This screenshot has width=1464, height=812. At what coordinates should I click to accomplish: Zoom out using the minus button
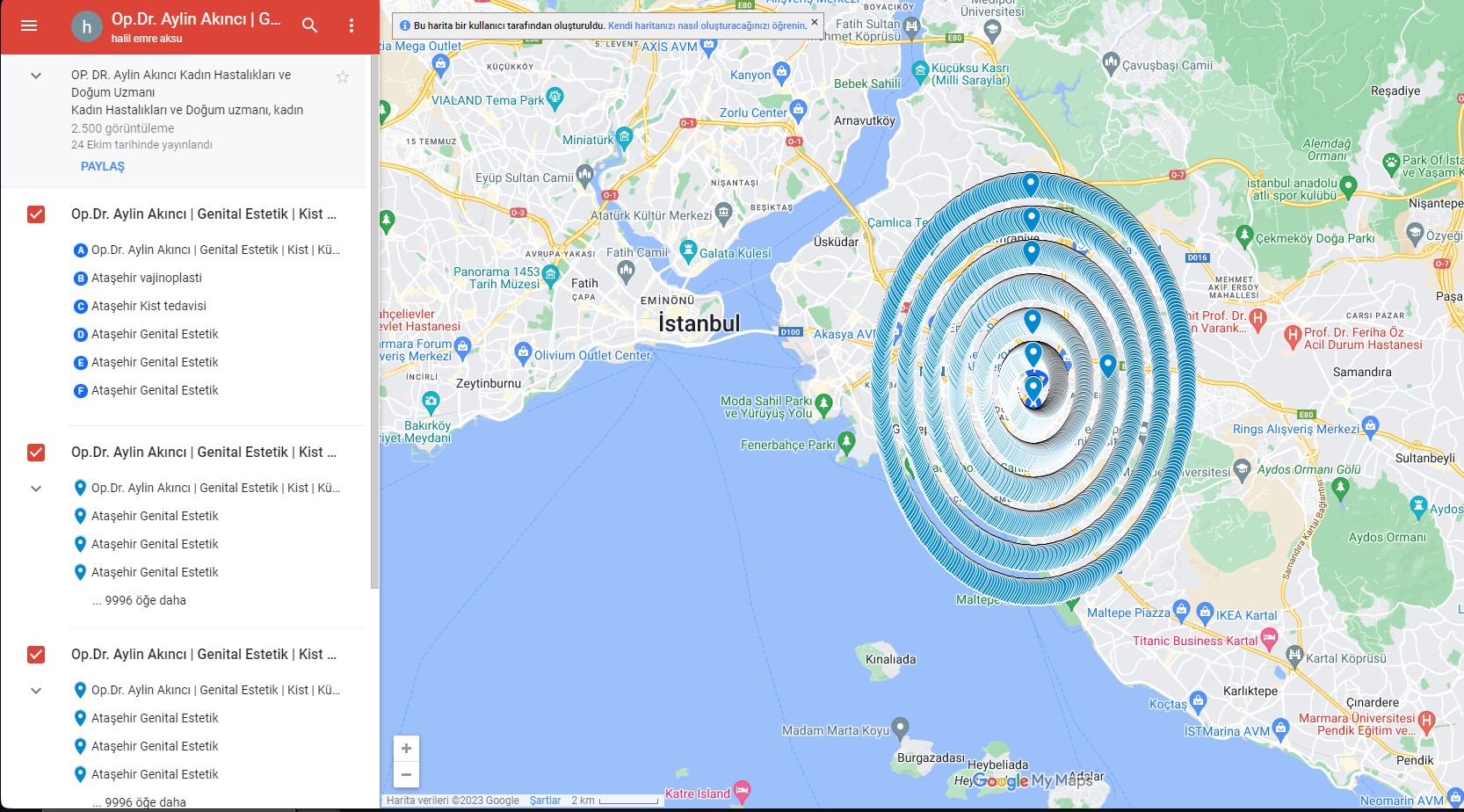coord(405,775)
